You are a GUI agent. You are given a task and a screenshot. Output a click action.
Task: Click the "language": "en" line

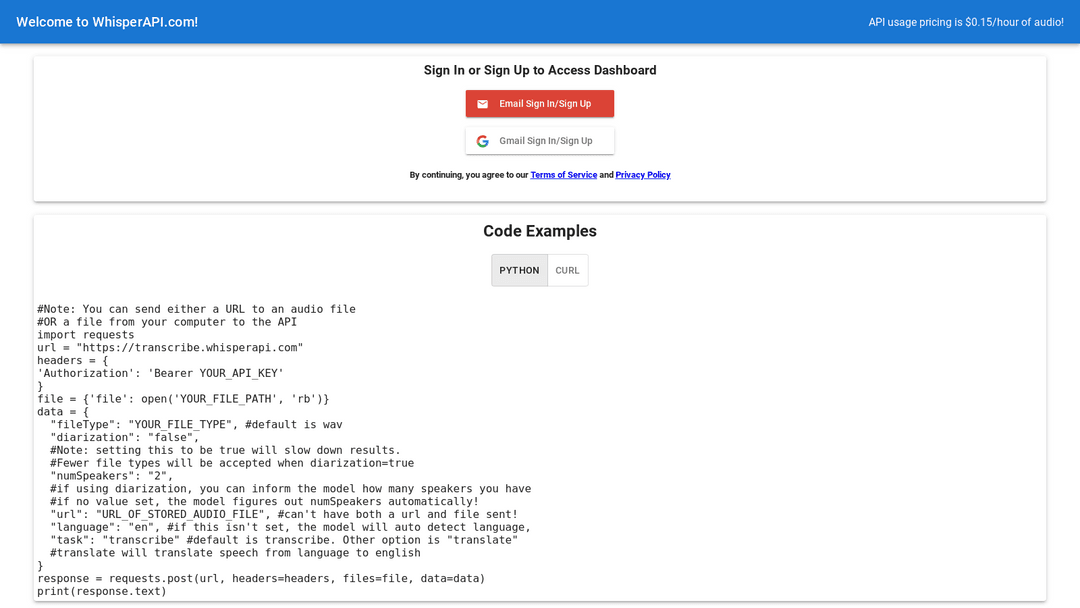point(291,527)
